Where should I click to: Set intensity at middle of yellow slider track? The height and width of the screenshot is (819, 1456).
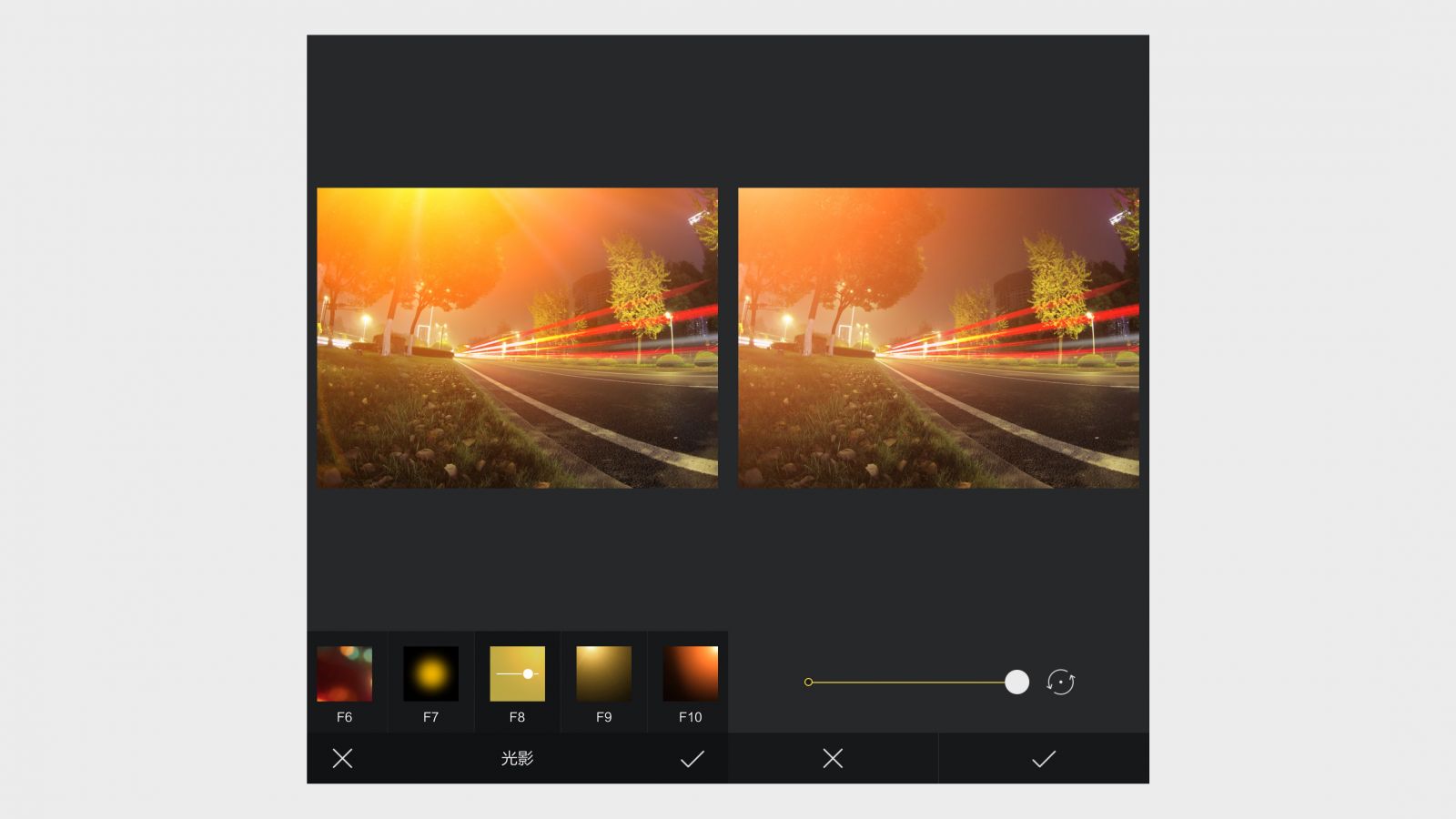tap(910, 682)
